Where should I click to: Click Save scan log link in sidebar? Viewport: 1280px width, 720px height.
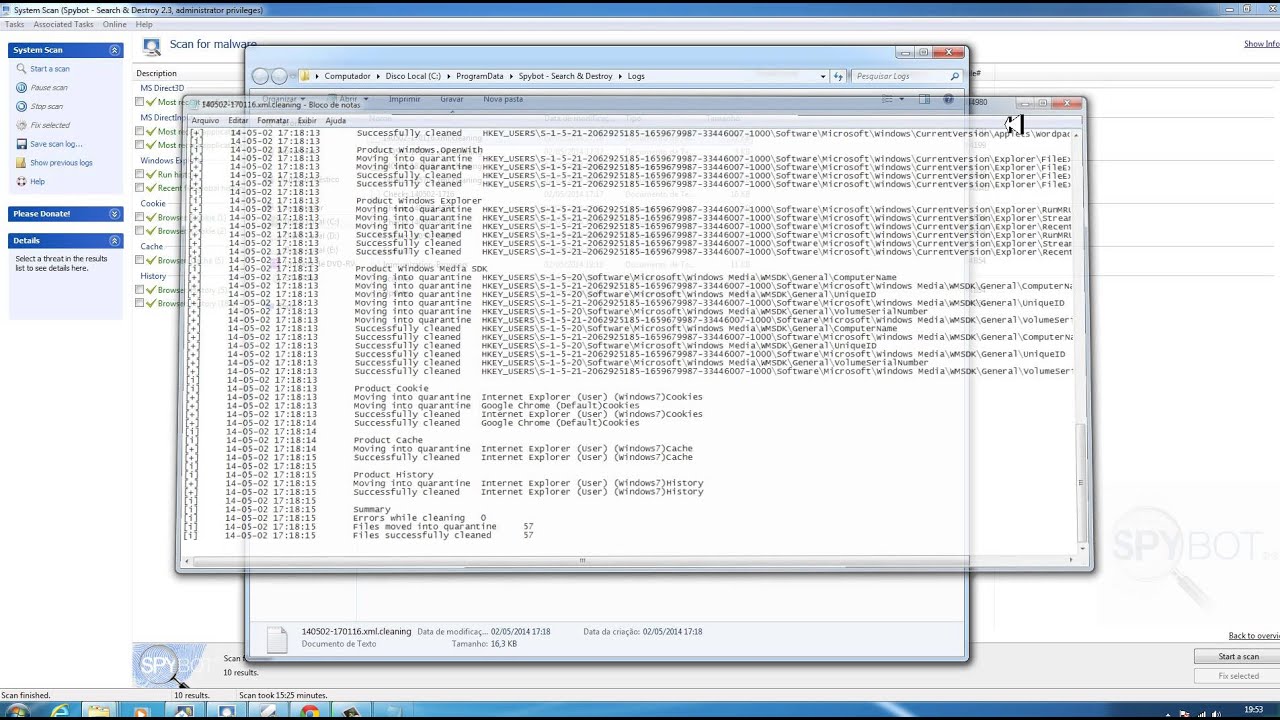point(56,144)
